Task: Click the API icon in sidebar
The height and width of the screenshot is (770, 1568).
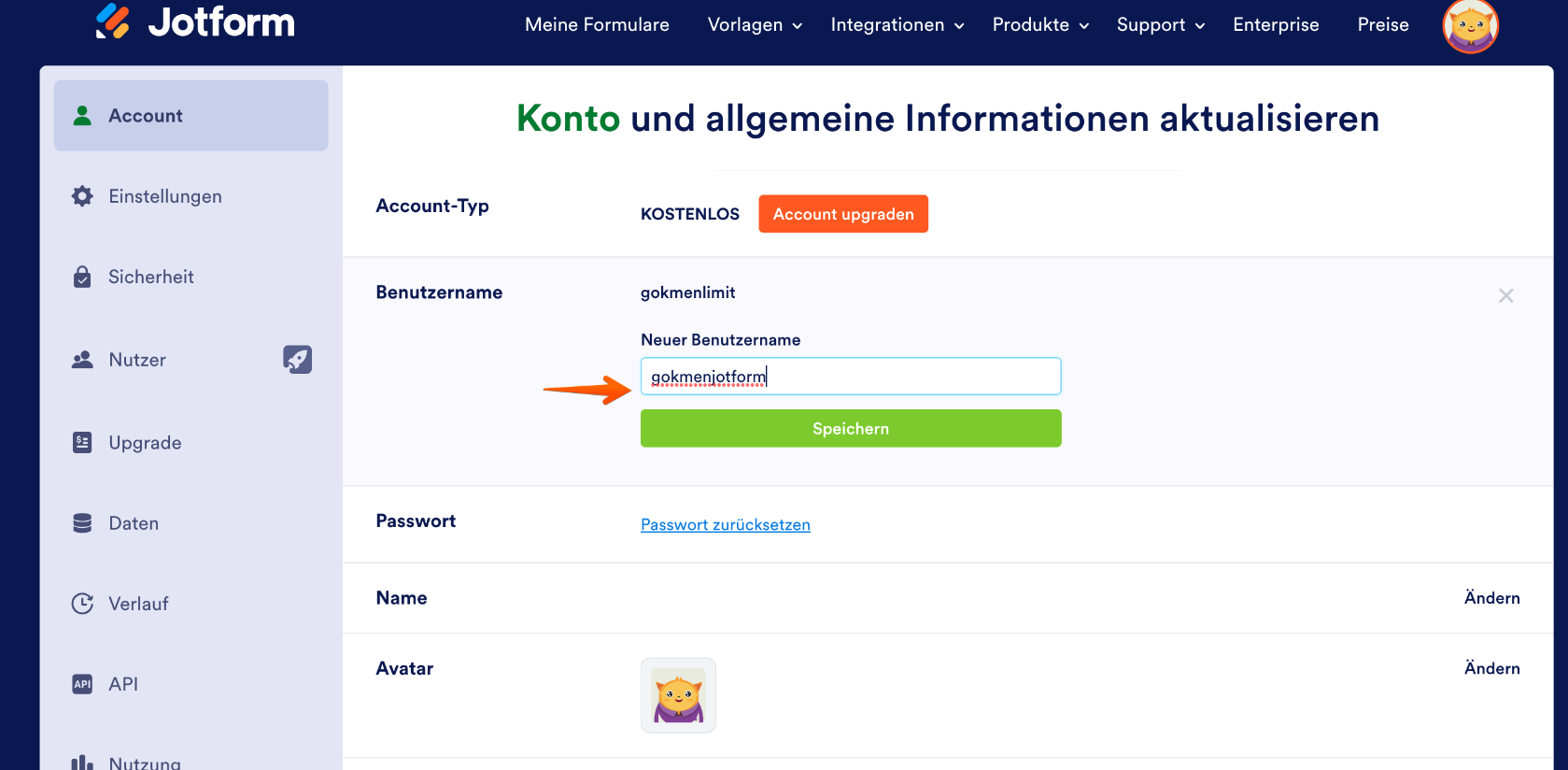Action: (82, 684)
